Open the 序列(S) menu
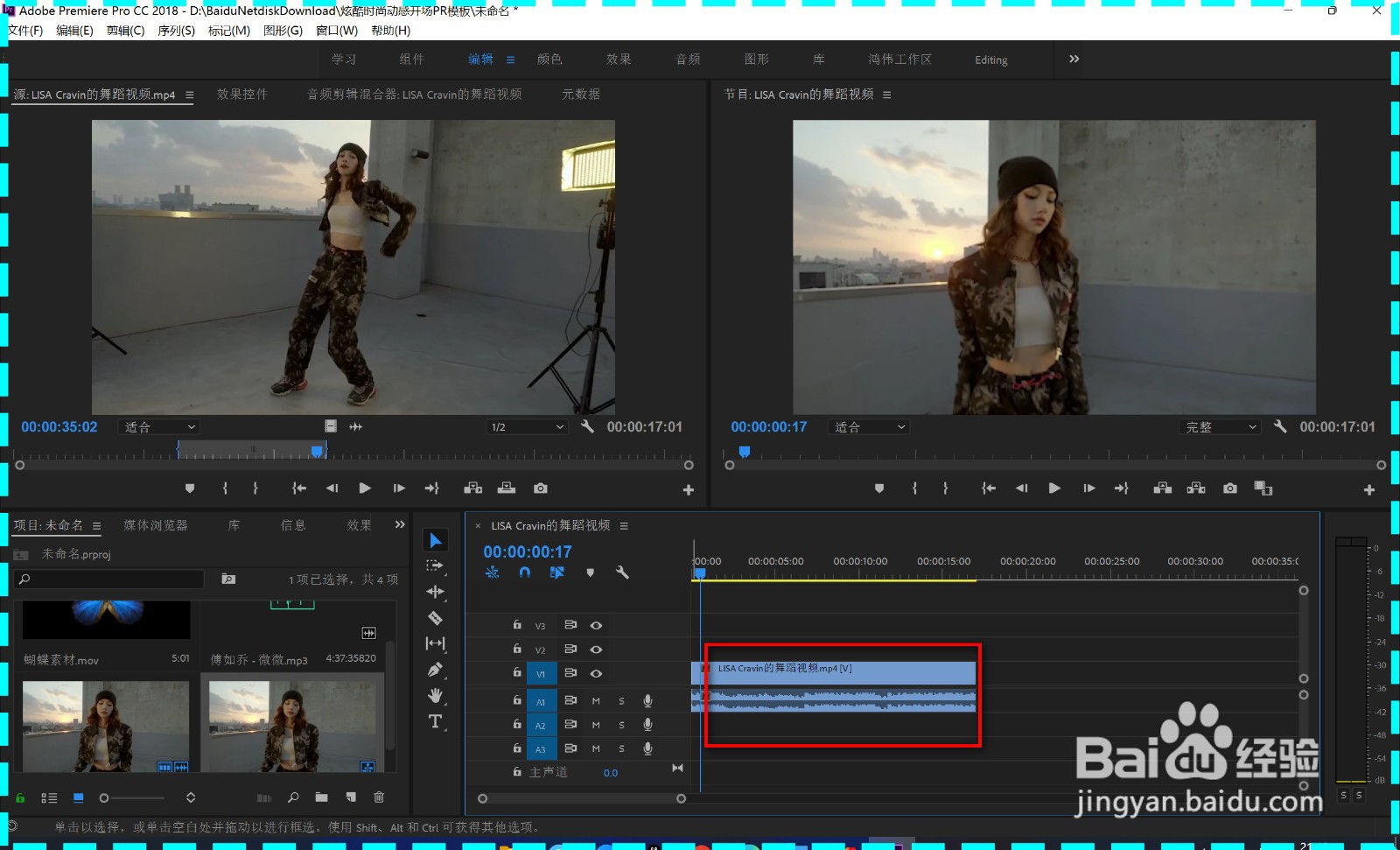Image resolution: width=1400 pixels, height=850 pixels. point(176,31)
